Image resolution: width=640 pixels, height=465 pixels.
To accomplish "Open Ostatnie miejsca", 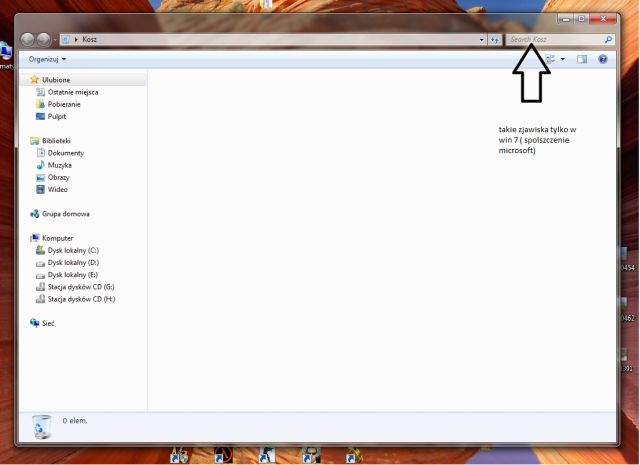I will 73,92.
